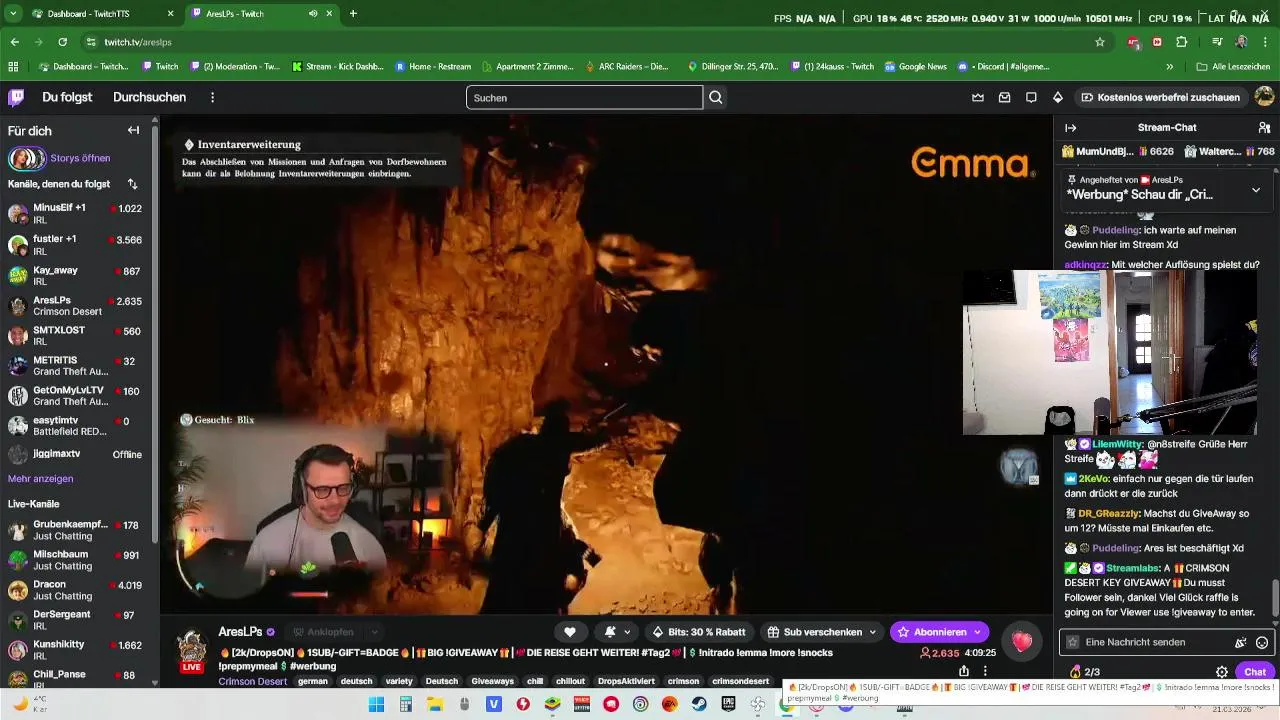
Task: Open the Steam taskbar icon
Action: pos(699,704)
